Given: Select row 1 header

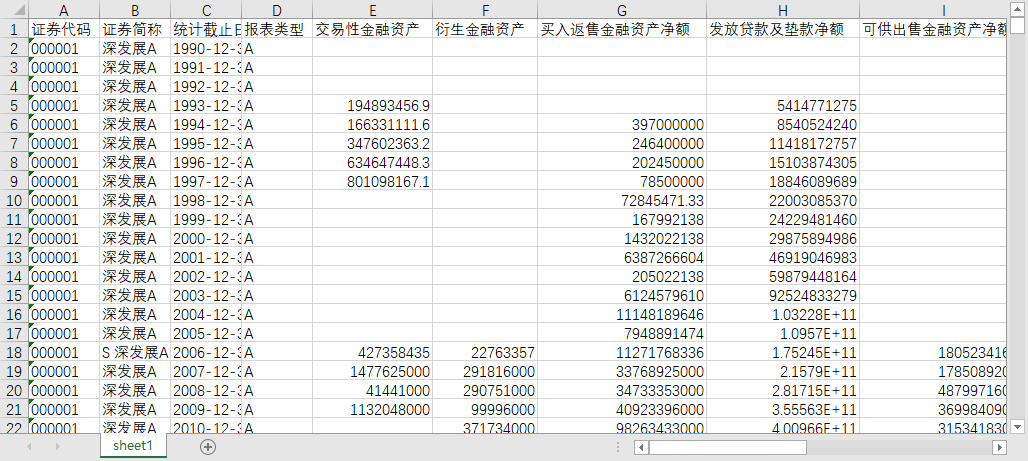Looking at the screenshot, I should point(14,30).
